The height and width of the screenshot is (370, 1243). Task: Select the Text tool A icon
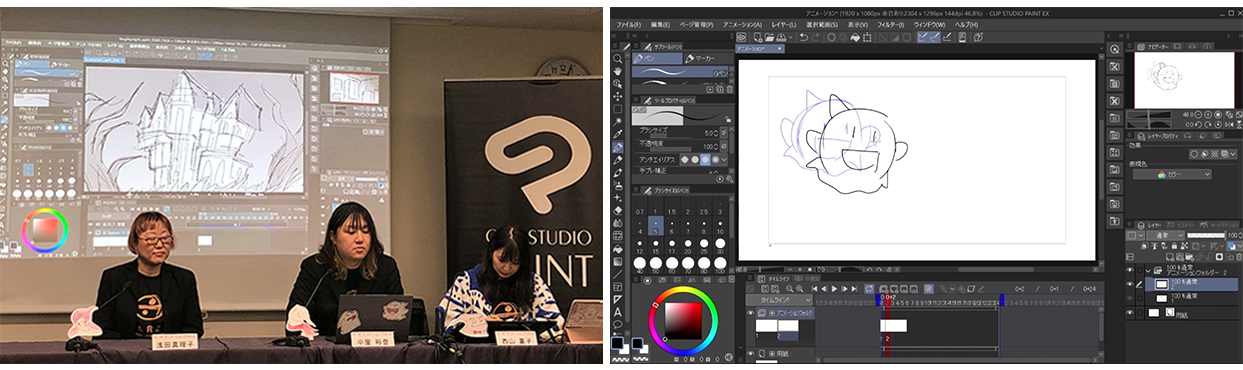618,312
